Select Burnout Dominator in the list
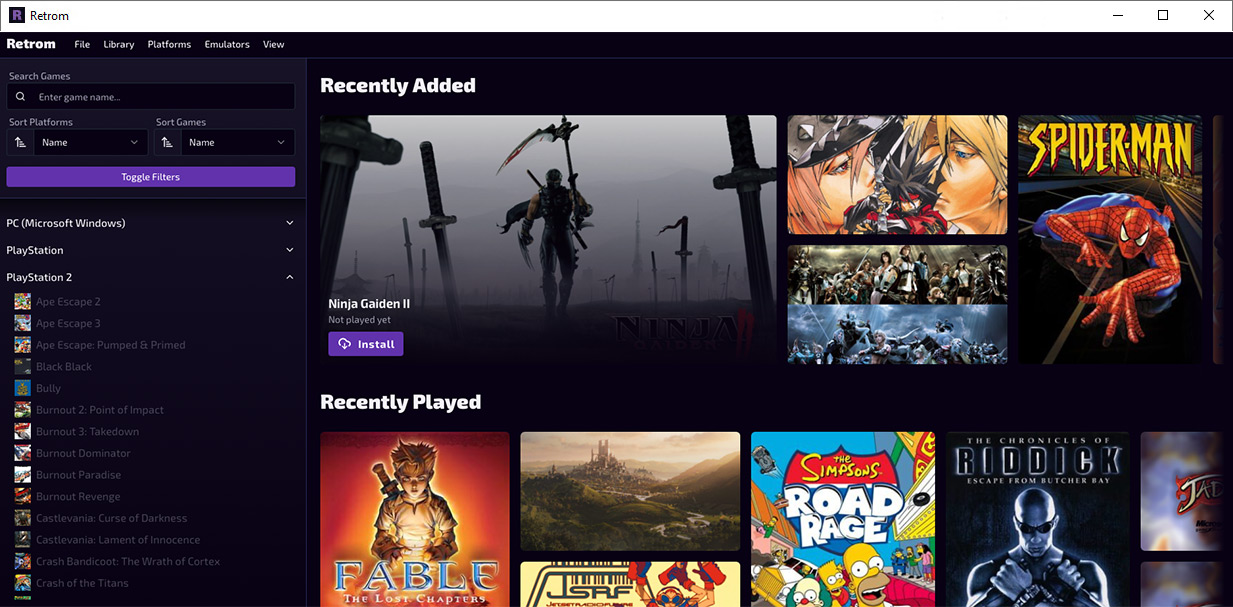 [x=83, y=453]
